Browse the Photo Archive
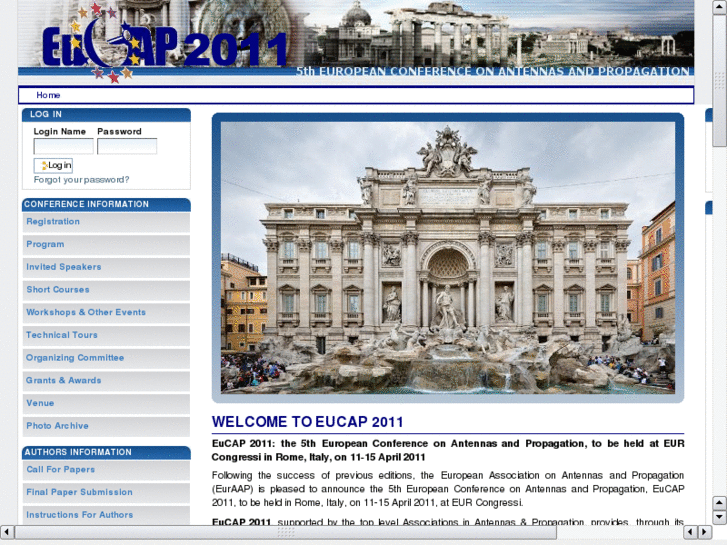Image resolution: width=727 pixels, height=545 pixels. point(106,427)
